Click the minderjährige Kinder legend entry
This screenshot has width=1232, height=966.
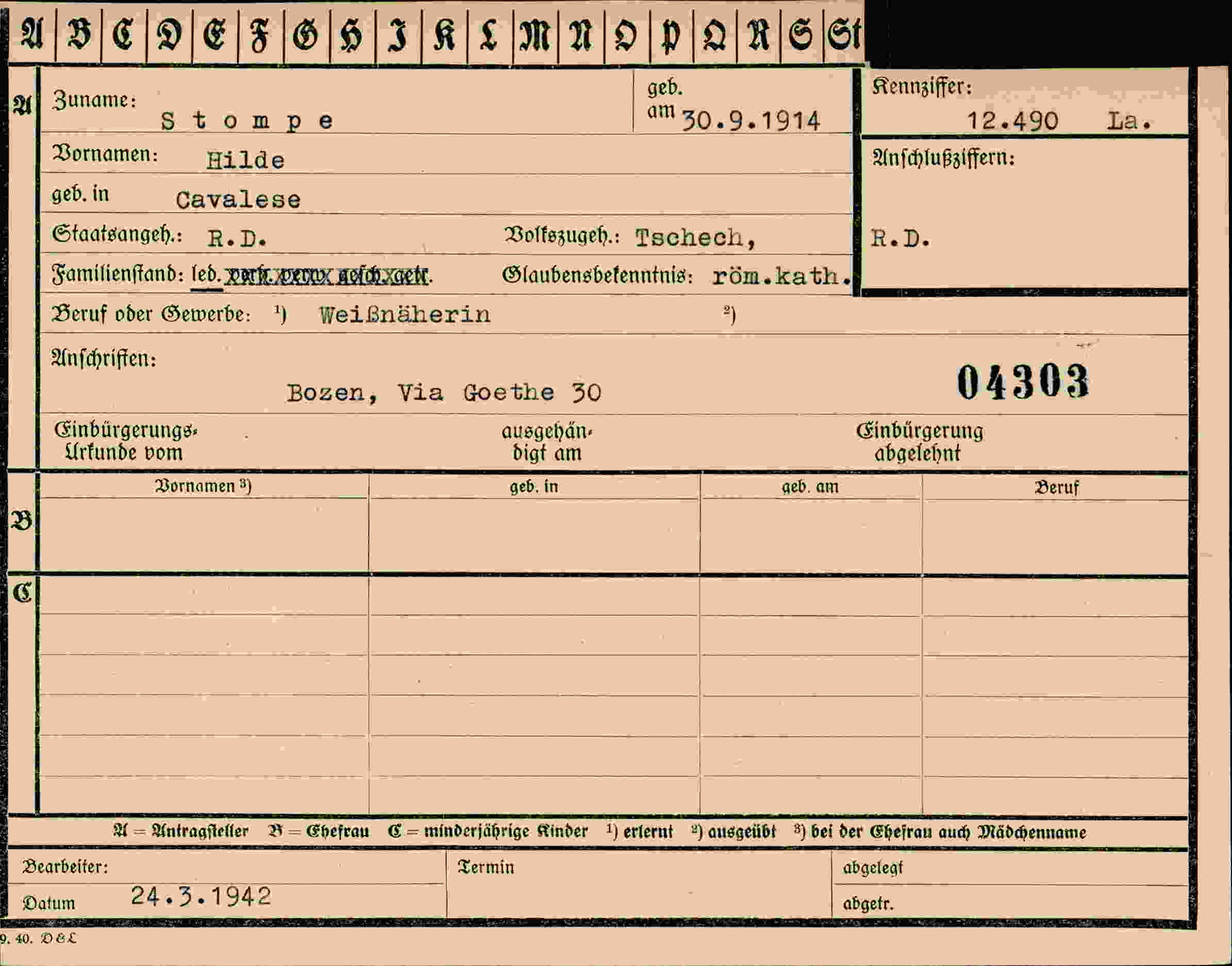tap(488, 831)
